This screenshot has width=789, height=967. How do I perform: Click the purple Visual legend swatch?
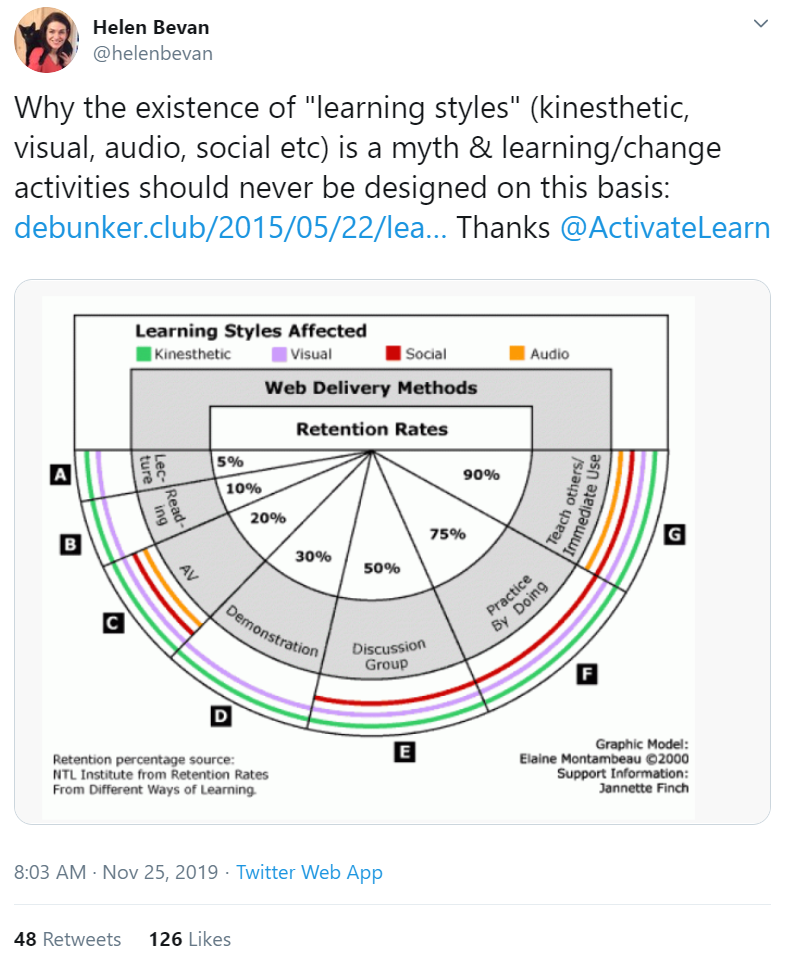[x=279, y=354]
